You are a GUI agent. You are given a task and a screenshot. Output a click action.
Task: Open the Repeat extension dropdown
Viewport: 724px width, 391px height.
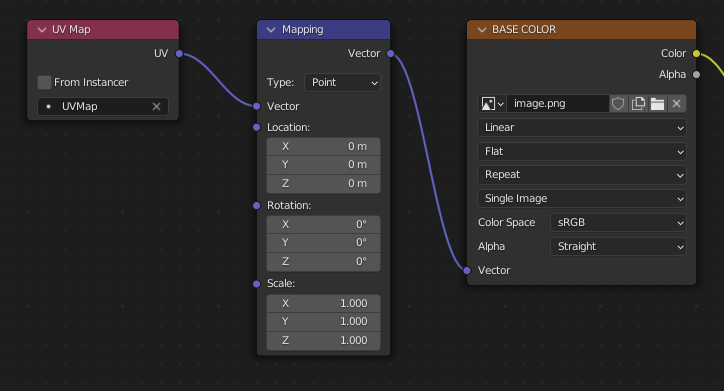pos(582,175)
